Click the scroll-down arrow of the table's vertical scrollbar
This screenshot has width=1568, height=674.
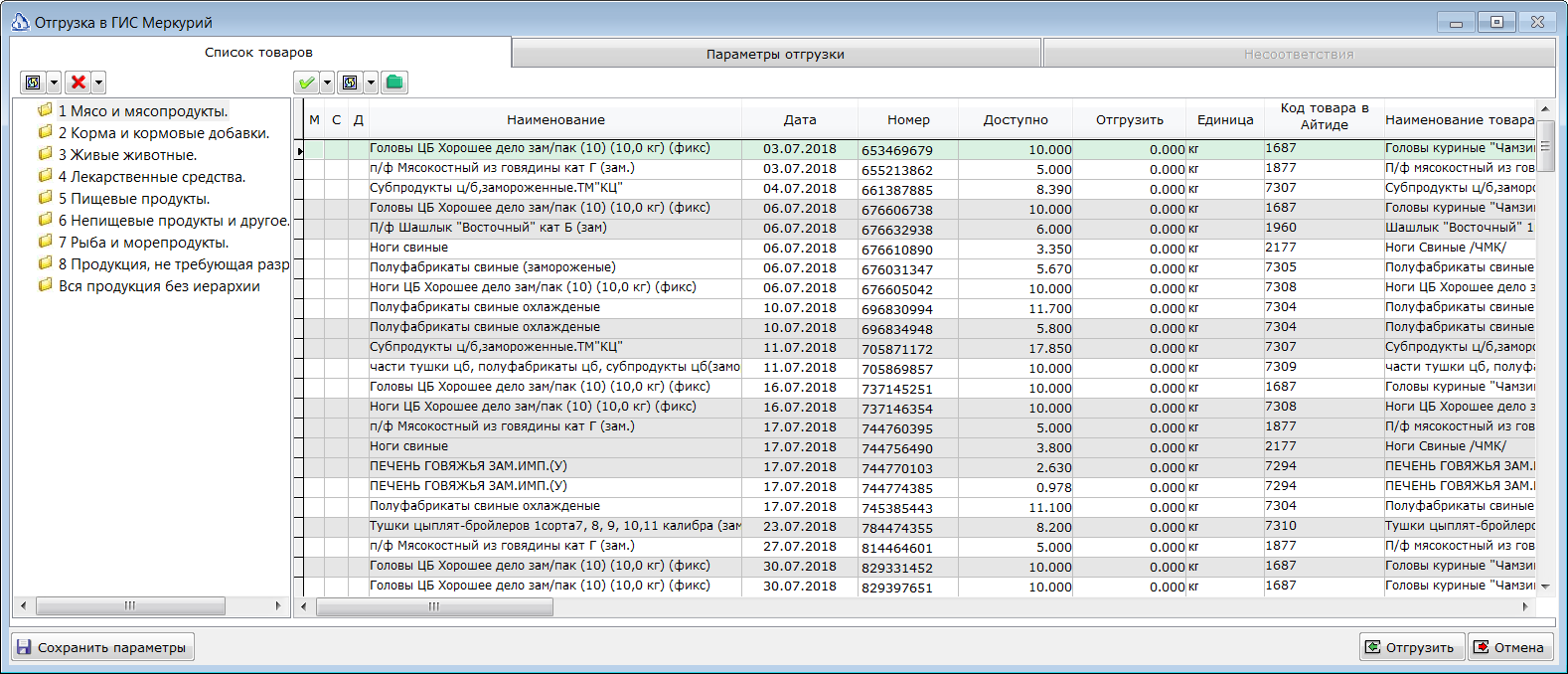click(x=1545, y=587)
